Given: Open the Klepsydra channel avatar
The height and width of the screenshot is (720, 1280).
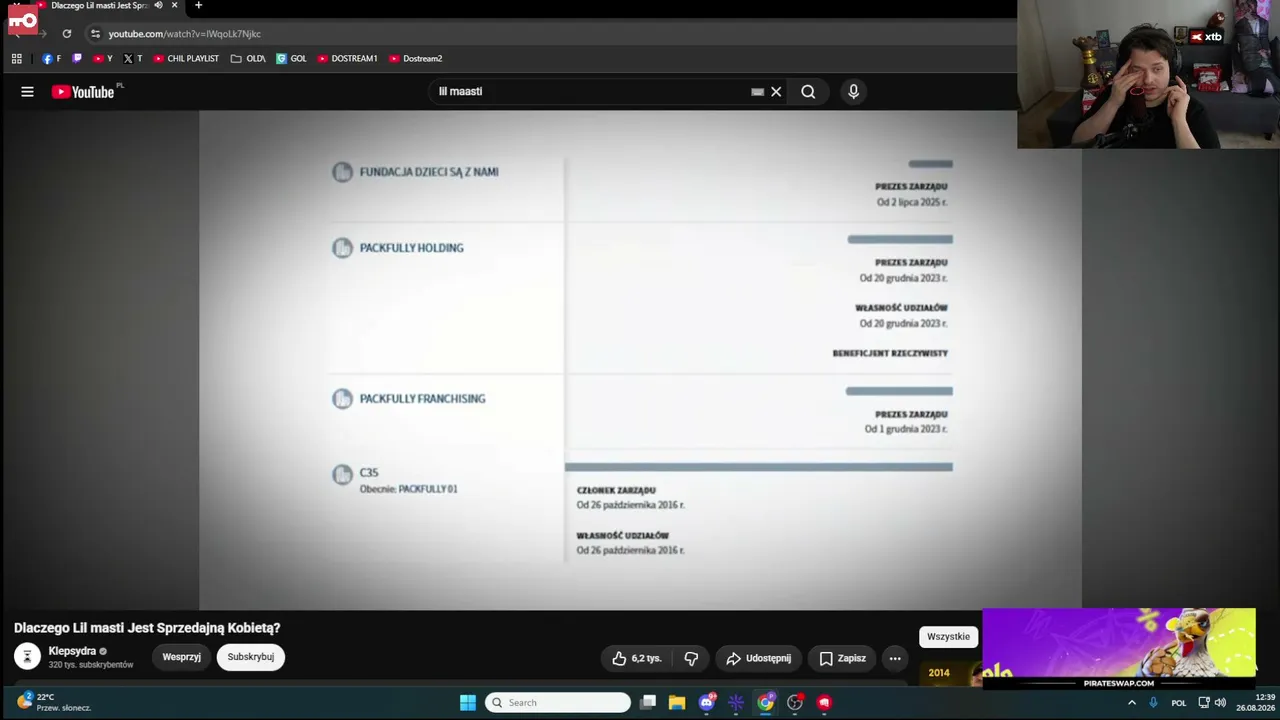Looking at the screenshot, I should click(28, 657).
